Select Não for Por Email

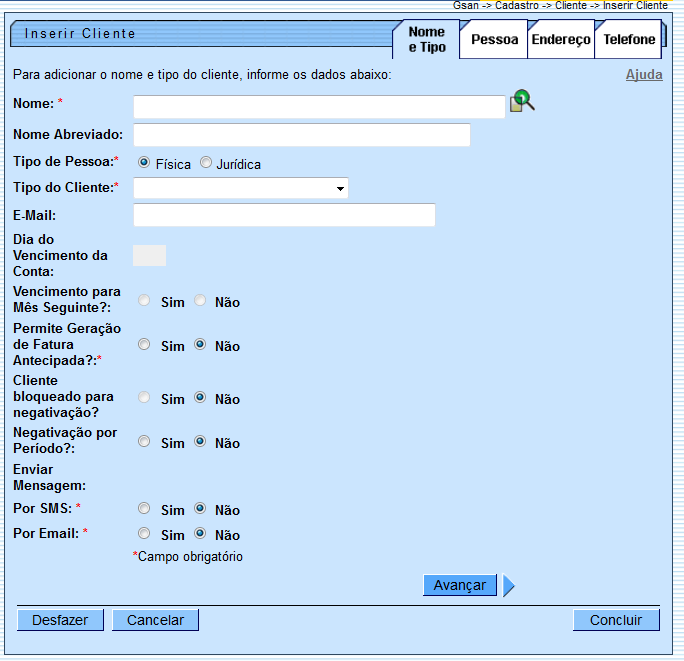click(x=200, y=533)
